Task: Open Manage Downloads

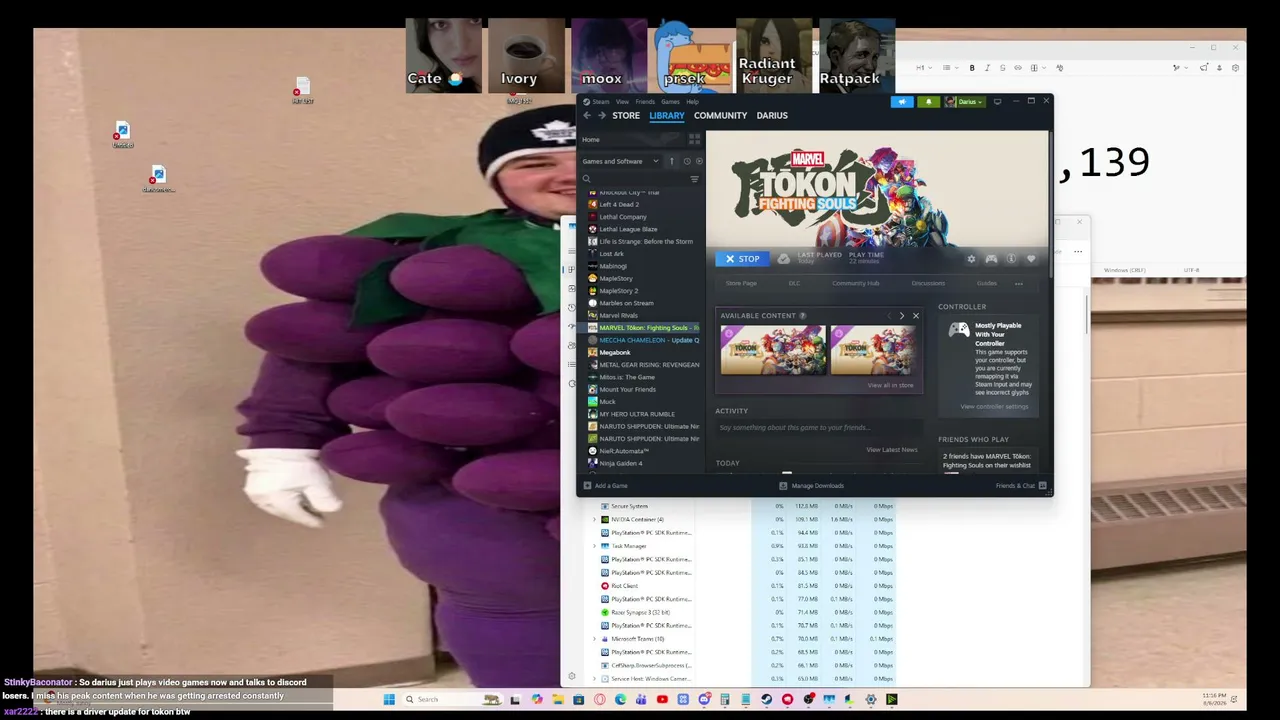Action: pos(811,486)
